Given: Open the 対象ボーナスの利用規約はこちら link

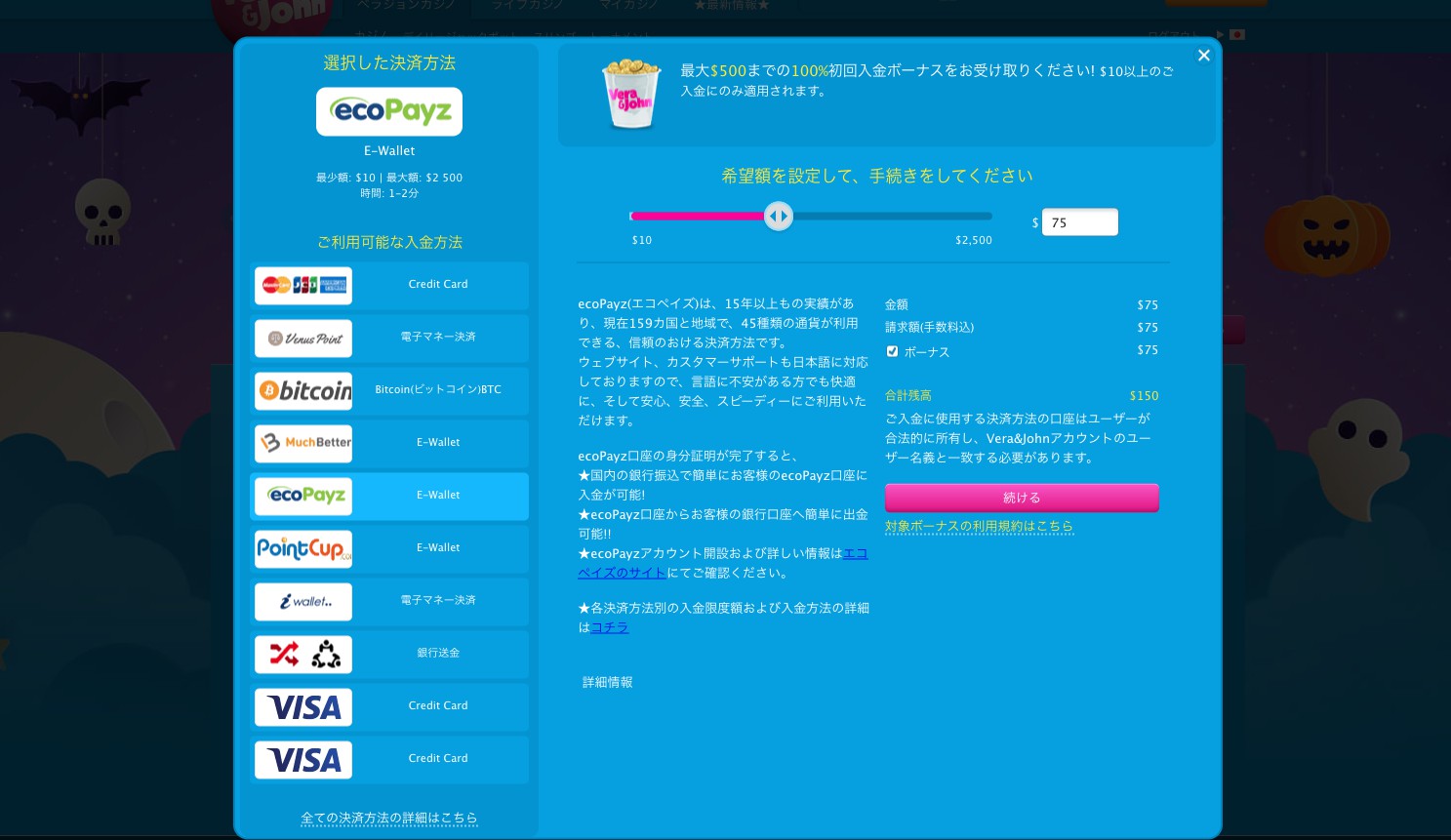Looking at the screenshot, I should click(x=979, y=526).
